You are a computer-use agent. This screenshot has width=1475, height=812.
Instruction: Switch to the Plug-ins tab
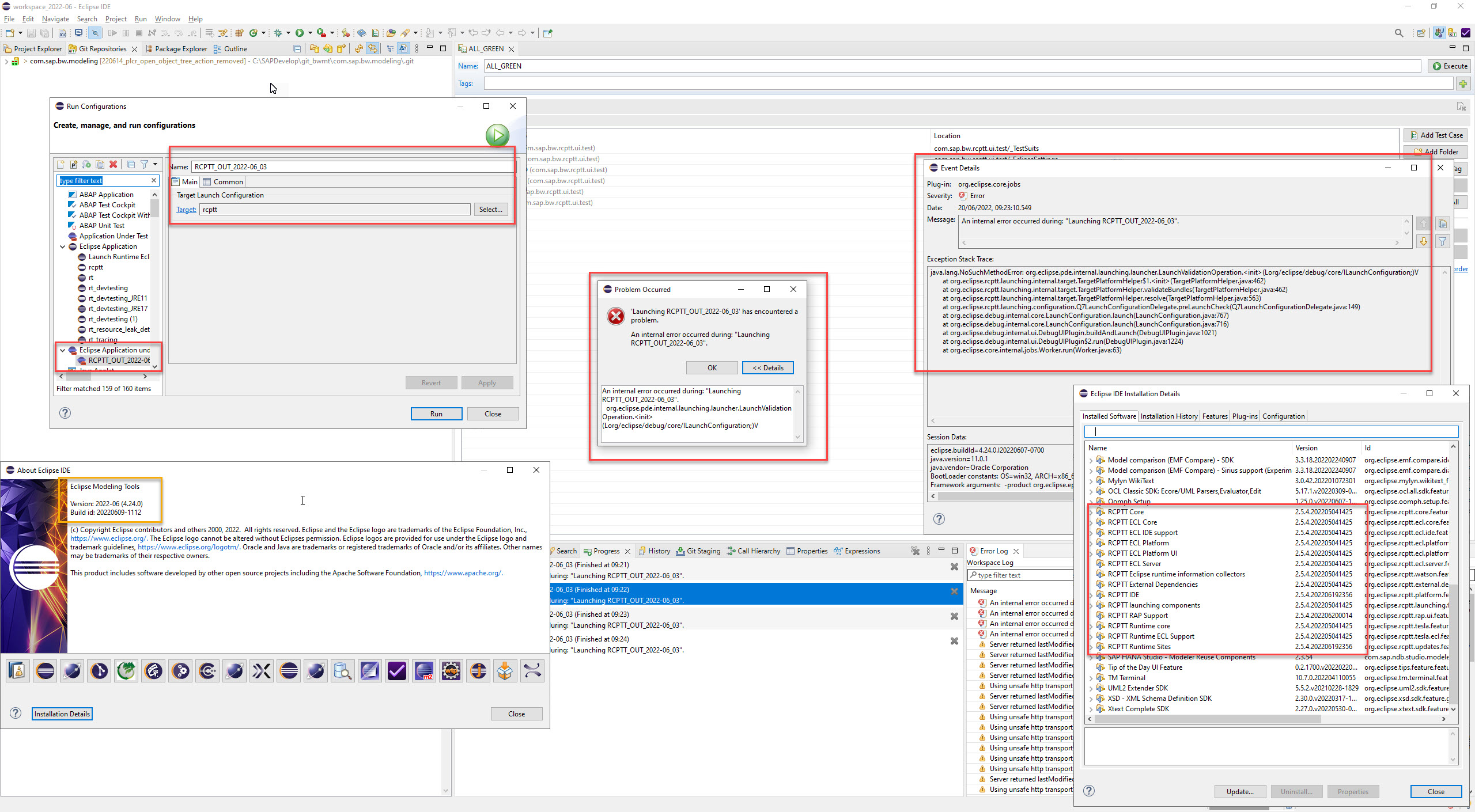point(1245,416)
